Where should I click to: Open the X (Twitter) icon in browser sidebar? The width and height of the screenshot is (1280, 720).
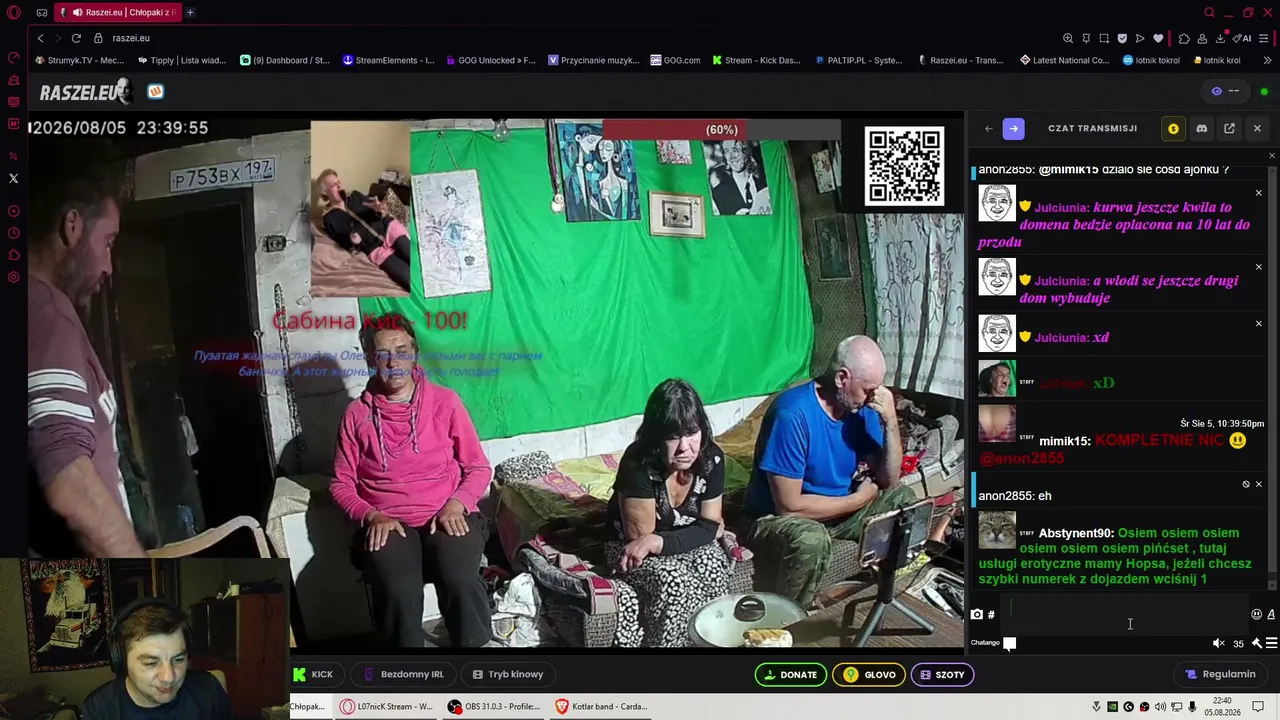click(x=13, y=178)
